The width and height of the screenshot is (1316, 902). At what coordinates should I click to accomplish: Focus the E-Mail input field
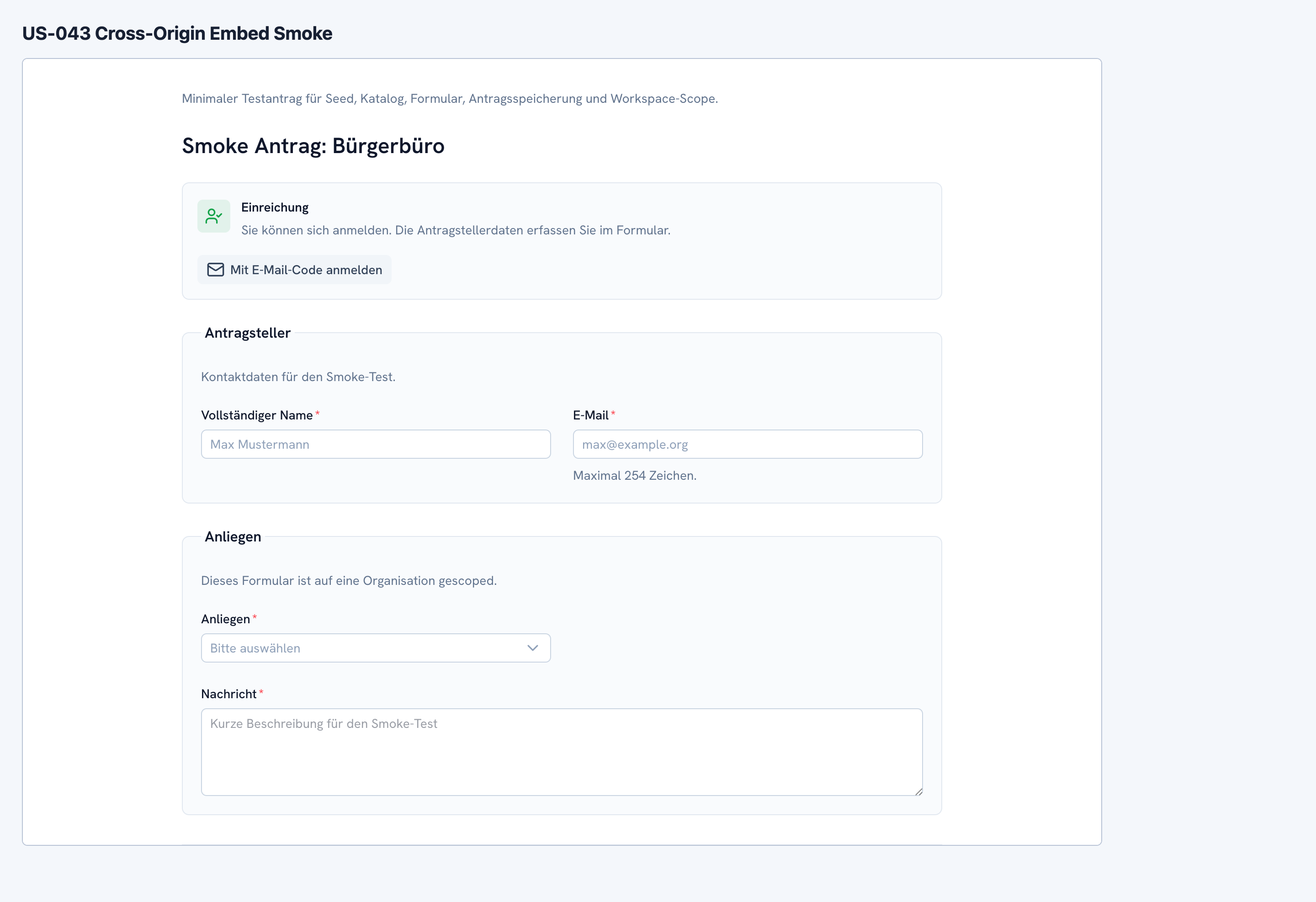[748, 444]
